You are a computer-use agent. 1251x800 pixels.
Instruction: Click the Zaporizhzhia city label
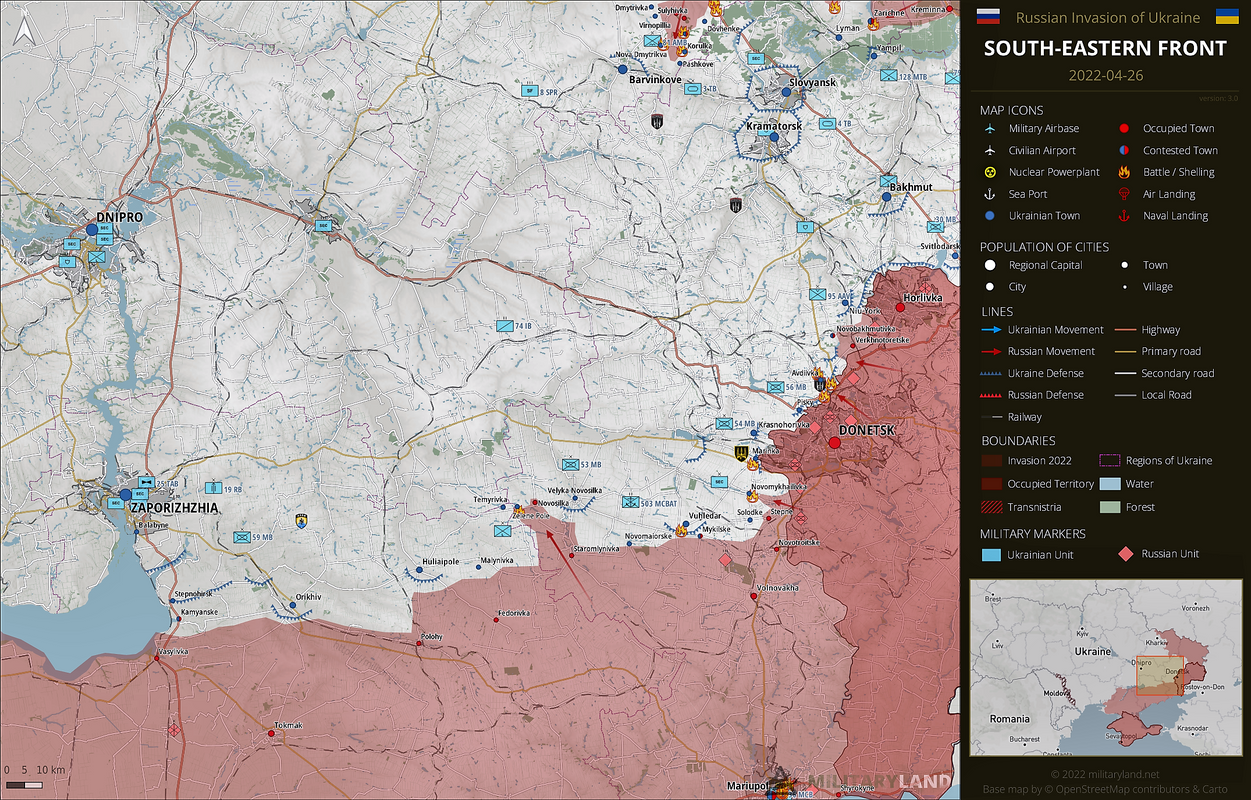174,508
